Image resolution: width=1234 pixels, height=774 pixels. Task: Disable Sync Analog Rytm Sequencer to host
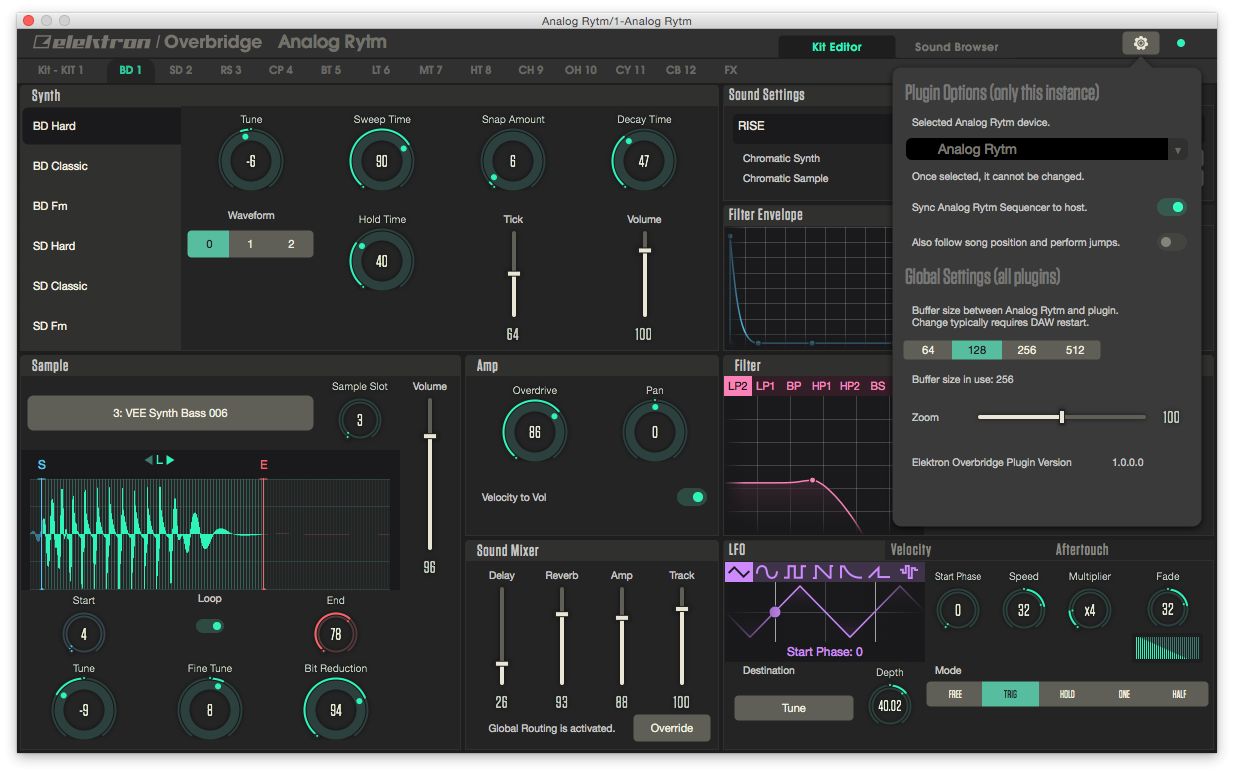pos(1171,207)
